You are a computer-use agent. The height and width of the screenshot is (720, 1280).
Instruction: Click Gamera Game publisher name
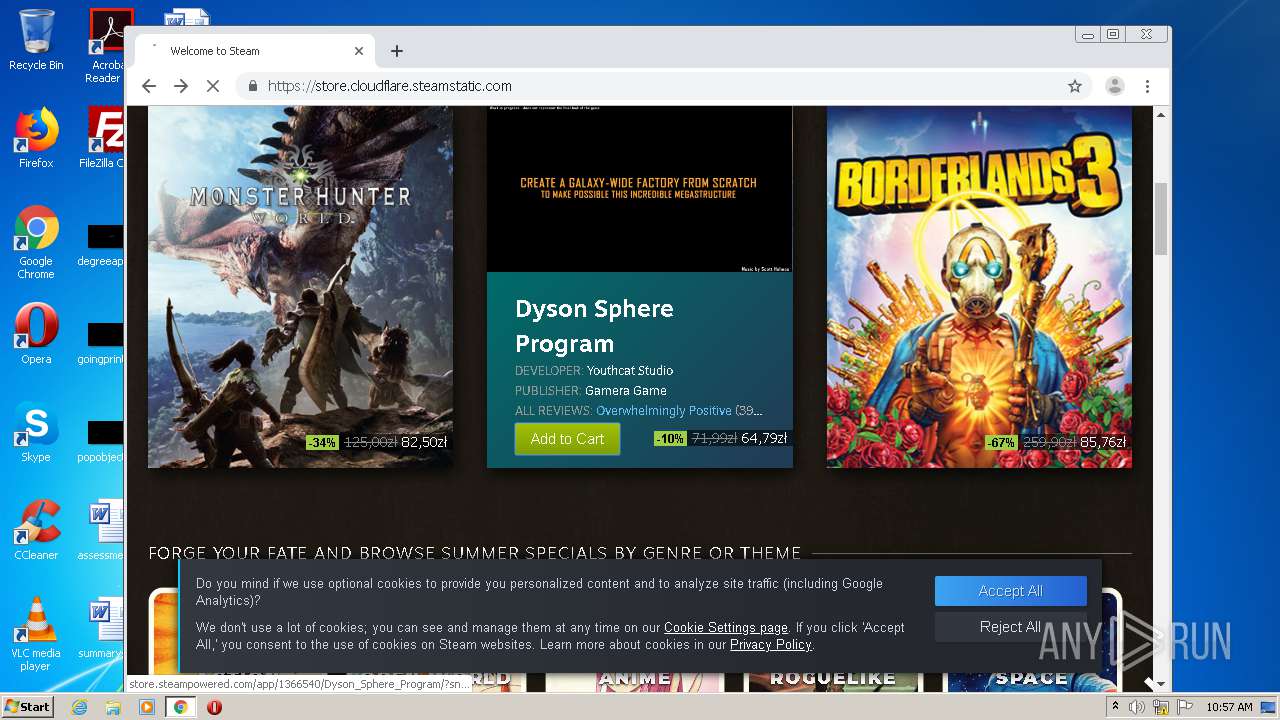coord(626,391)
